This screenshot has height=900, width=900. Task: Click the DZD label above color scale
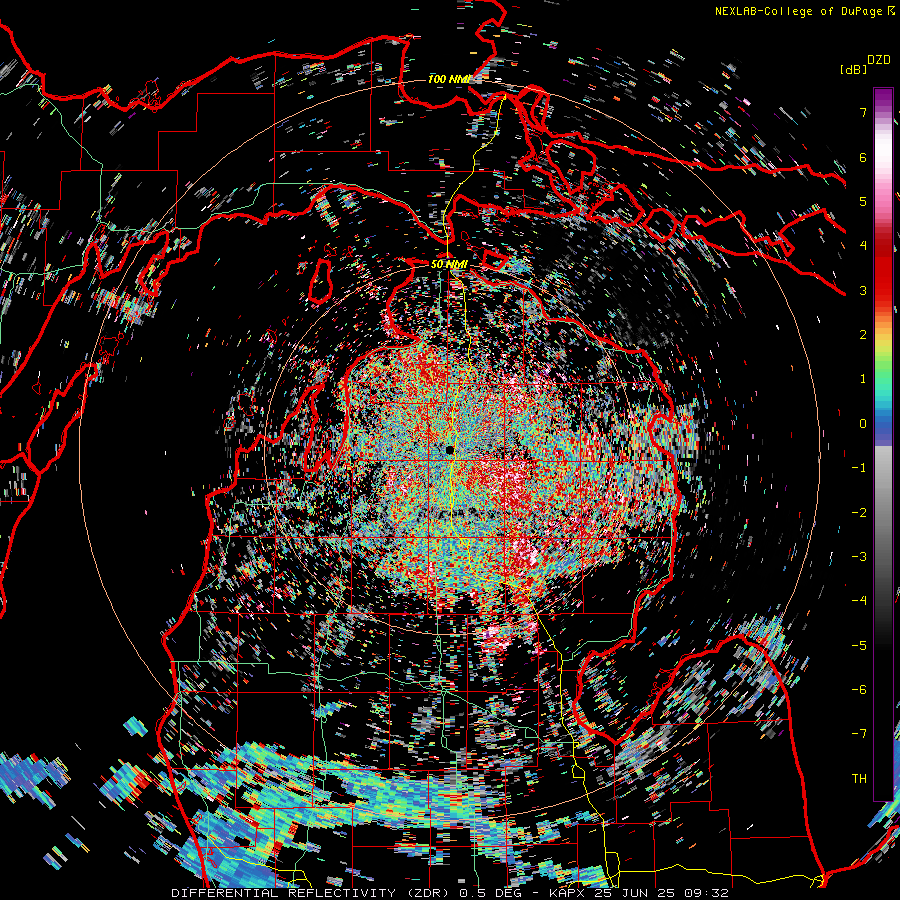(x=878, y=60)
